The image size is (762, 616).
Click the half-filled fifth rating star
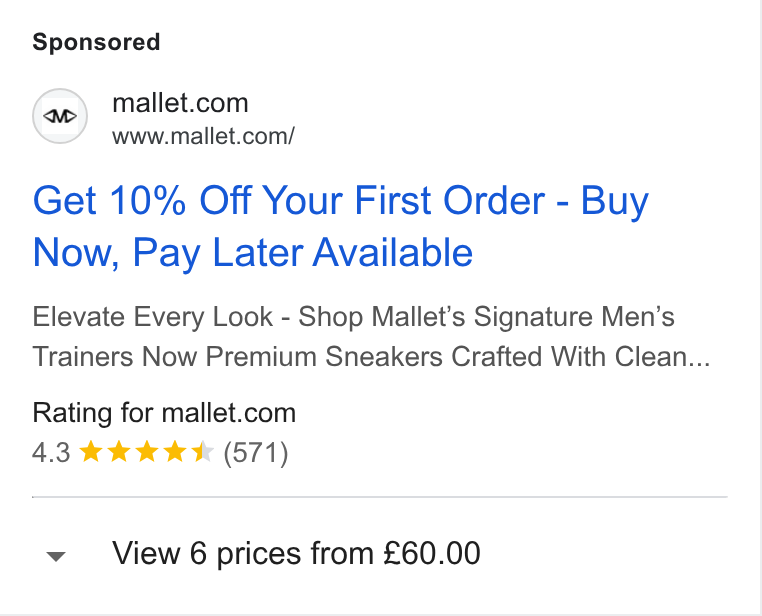pyautogui.click(x=203, y=452)
